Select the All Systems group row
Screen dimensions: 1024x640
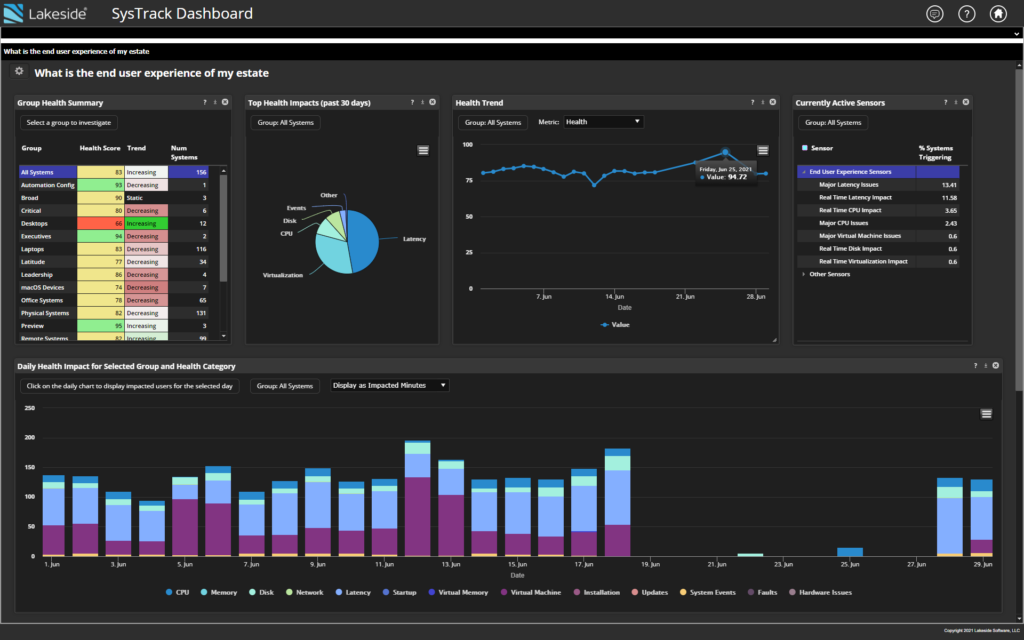point(114,172)
